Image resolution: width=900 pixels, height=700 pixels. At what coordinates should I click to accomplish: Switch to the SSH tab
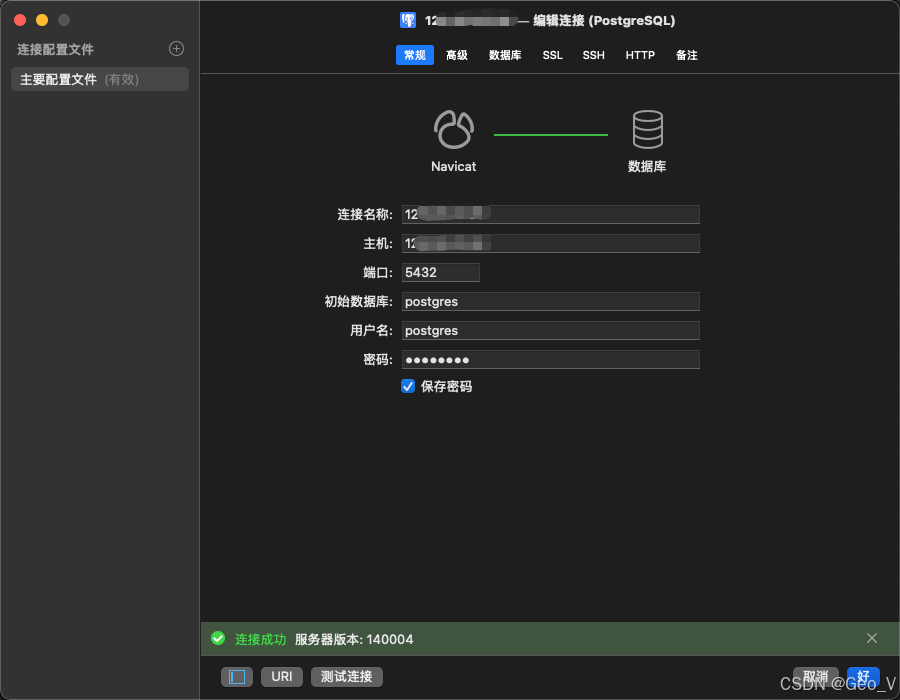click(593, 55)
